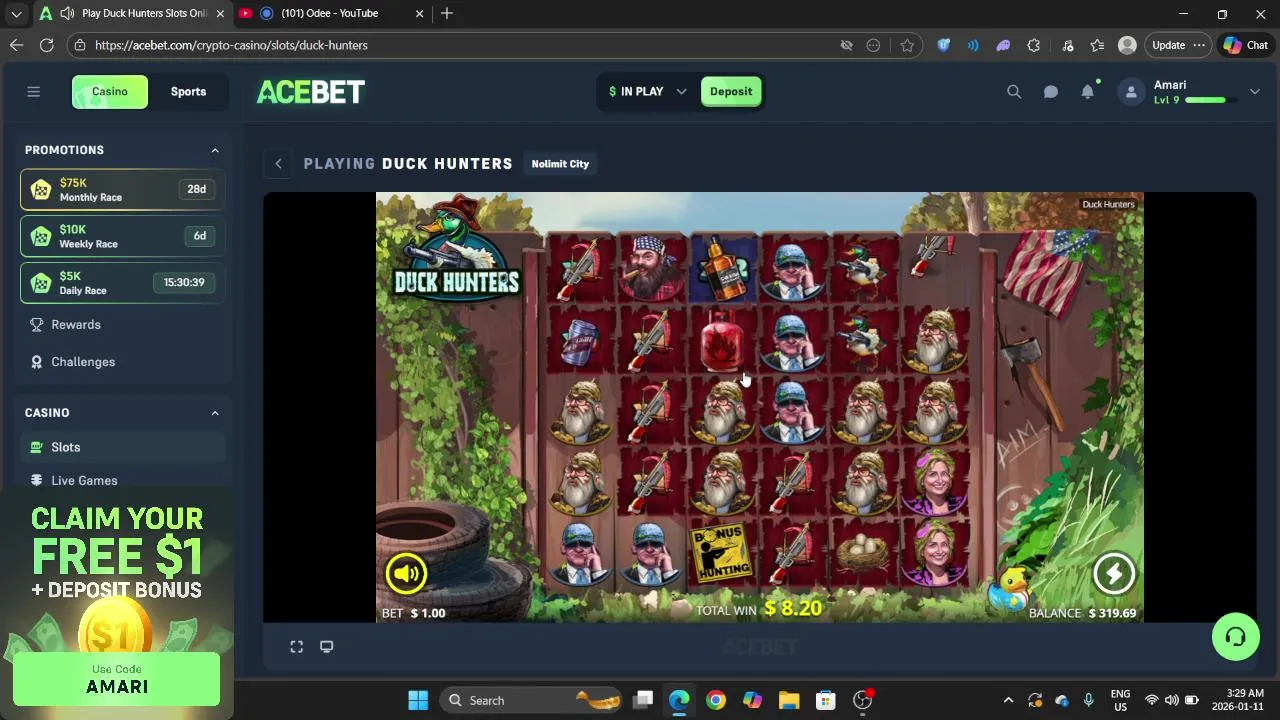Open the chat bubble icon in header

1051,92
